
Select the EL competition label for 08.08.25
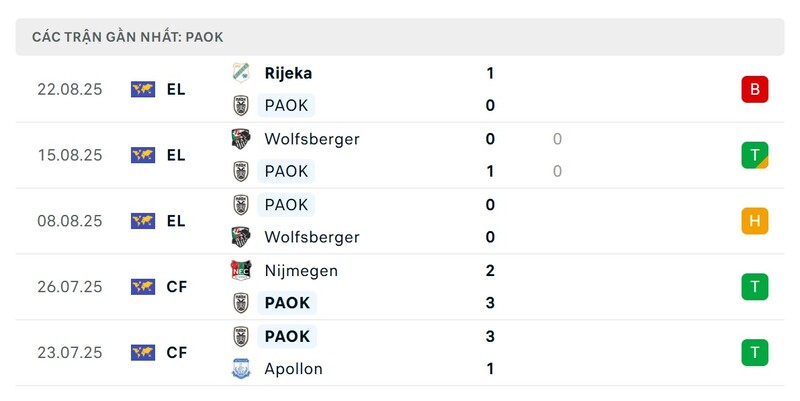pyautogui.click(x=176, y=221)
